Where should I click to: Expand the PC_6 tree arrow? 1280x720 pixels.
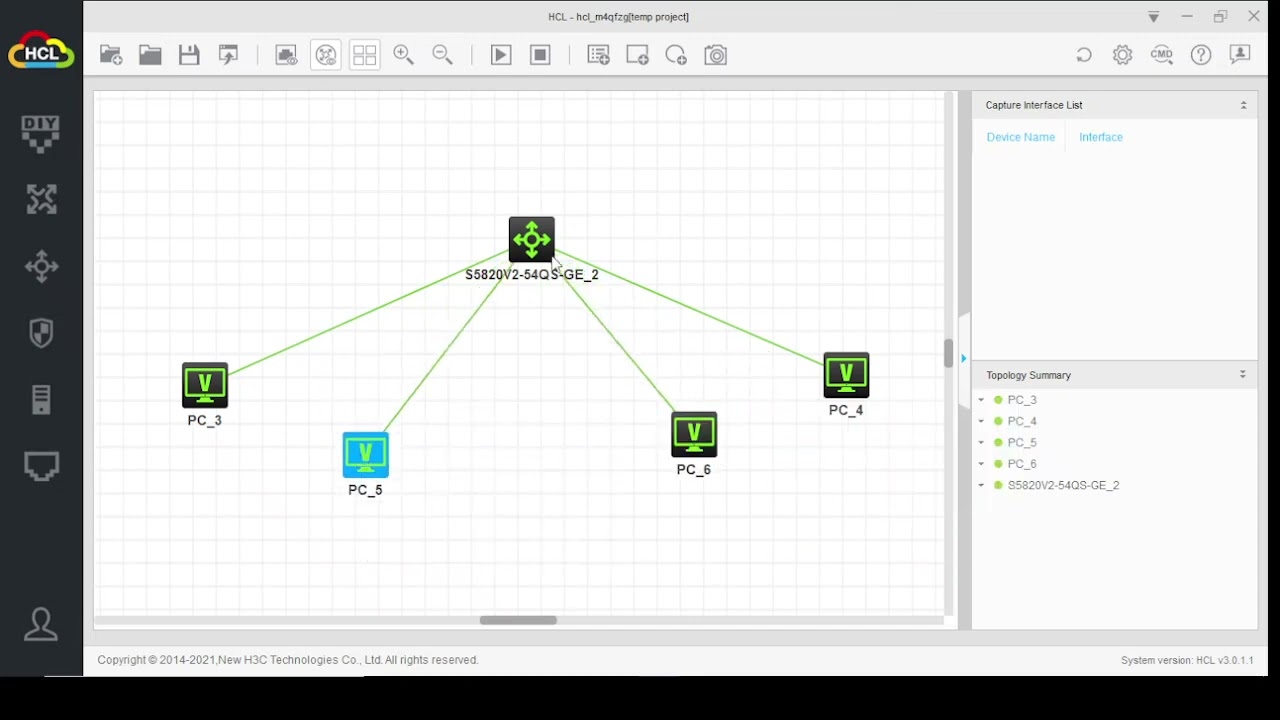[981, 464]
